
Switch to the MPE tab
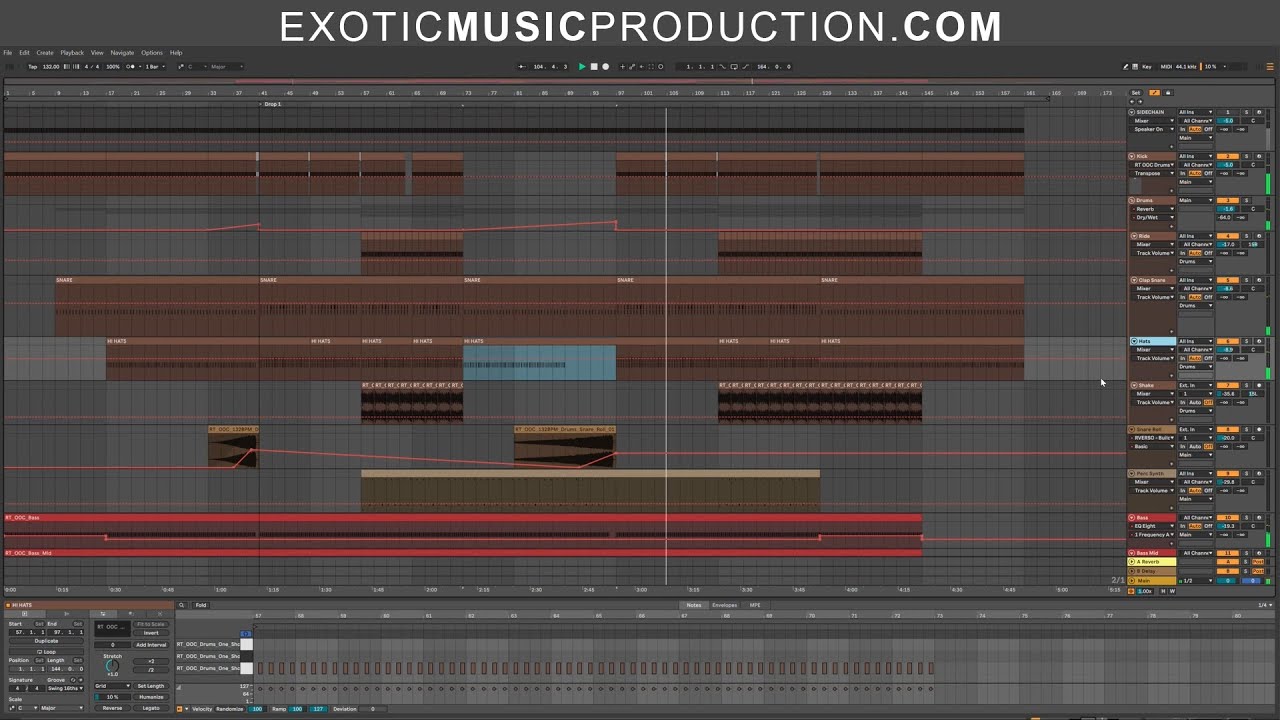pos(755,605)
